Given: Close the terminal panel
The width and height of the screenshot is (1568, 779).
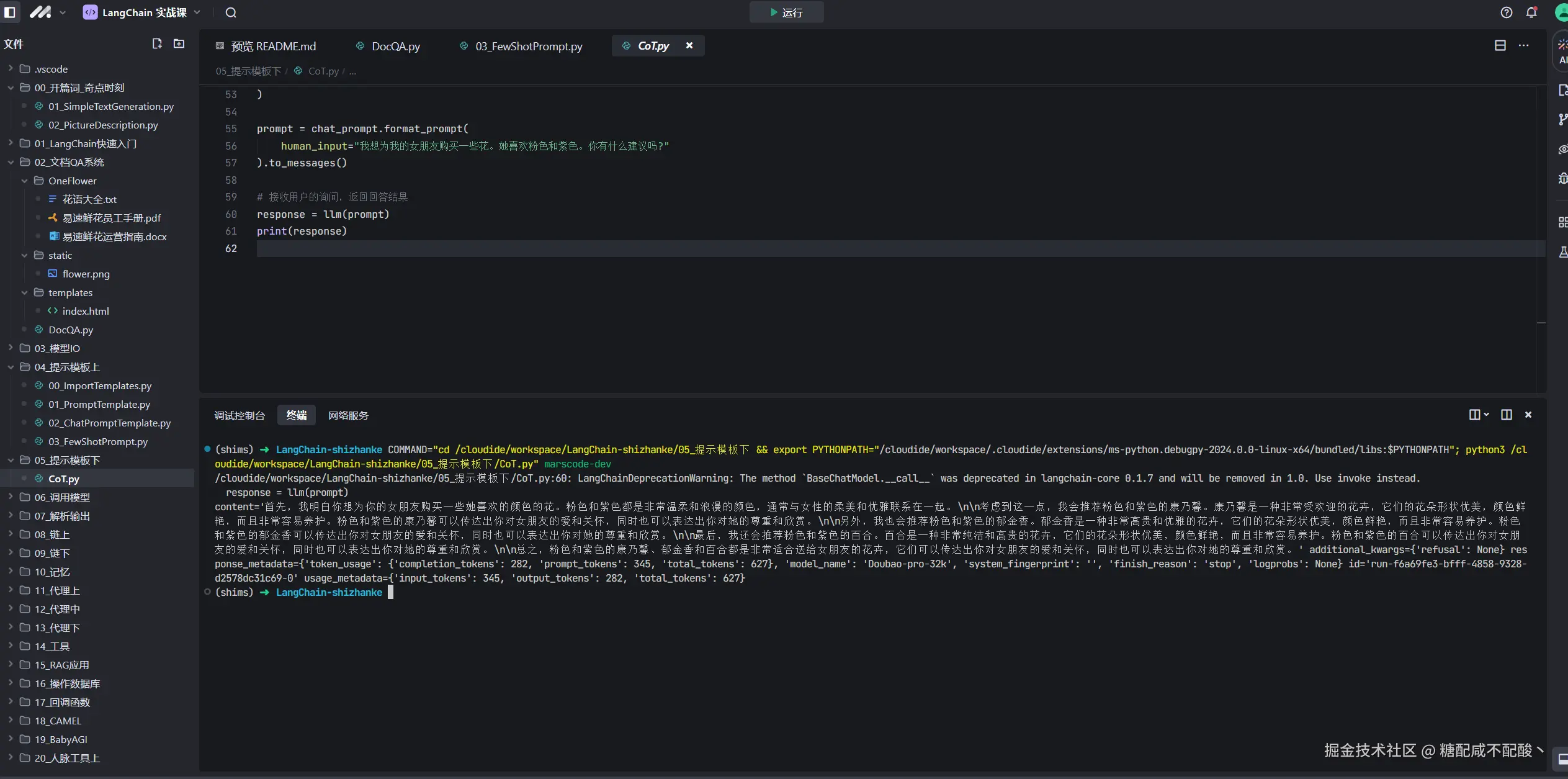Looking at the screenshot, I should (x=1528, y=415).
